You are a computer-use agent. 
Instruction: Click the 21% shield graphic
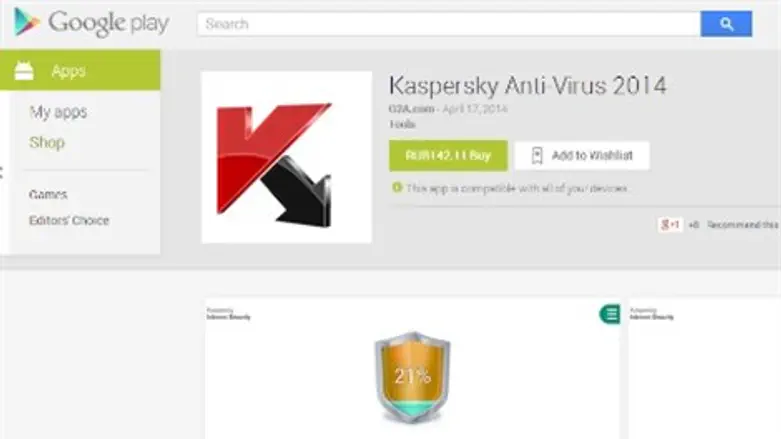412,377
